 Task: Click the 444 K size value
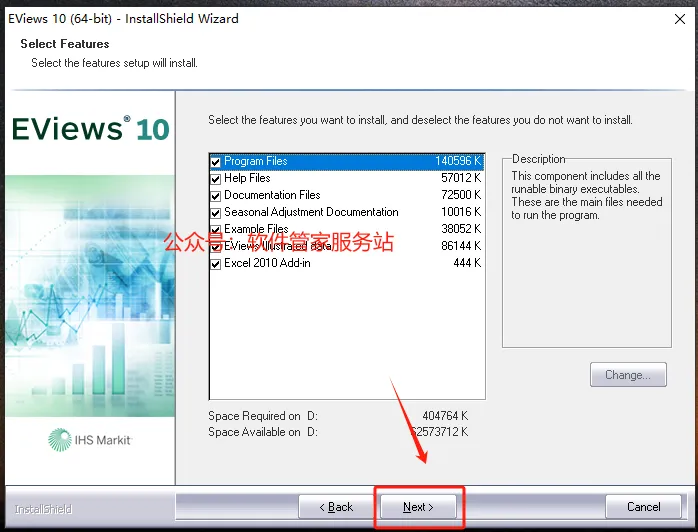467,263
